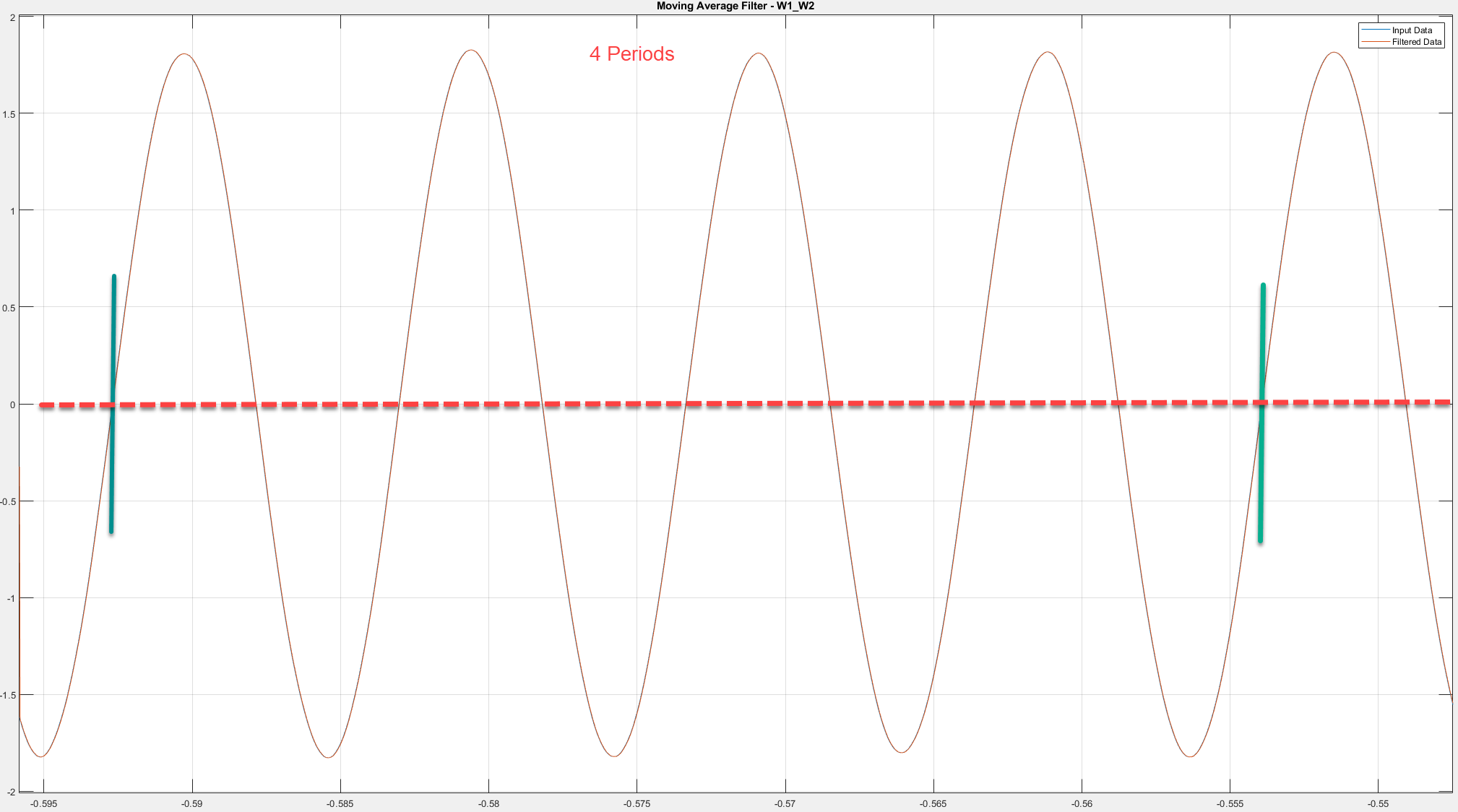Viewport: 1458px width, 812px height.
Task: Click the waveform trough near -0.585
Action: (329, 757)
